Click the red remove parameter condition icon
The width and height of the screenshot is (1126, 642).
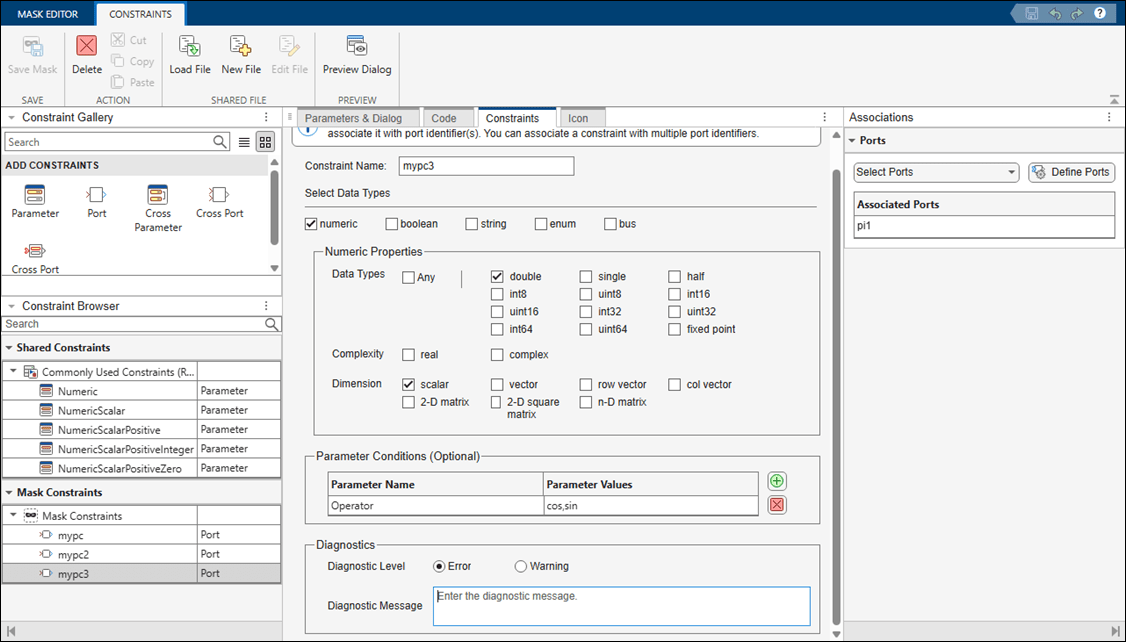777,505
